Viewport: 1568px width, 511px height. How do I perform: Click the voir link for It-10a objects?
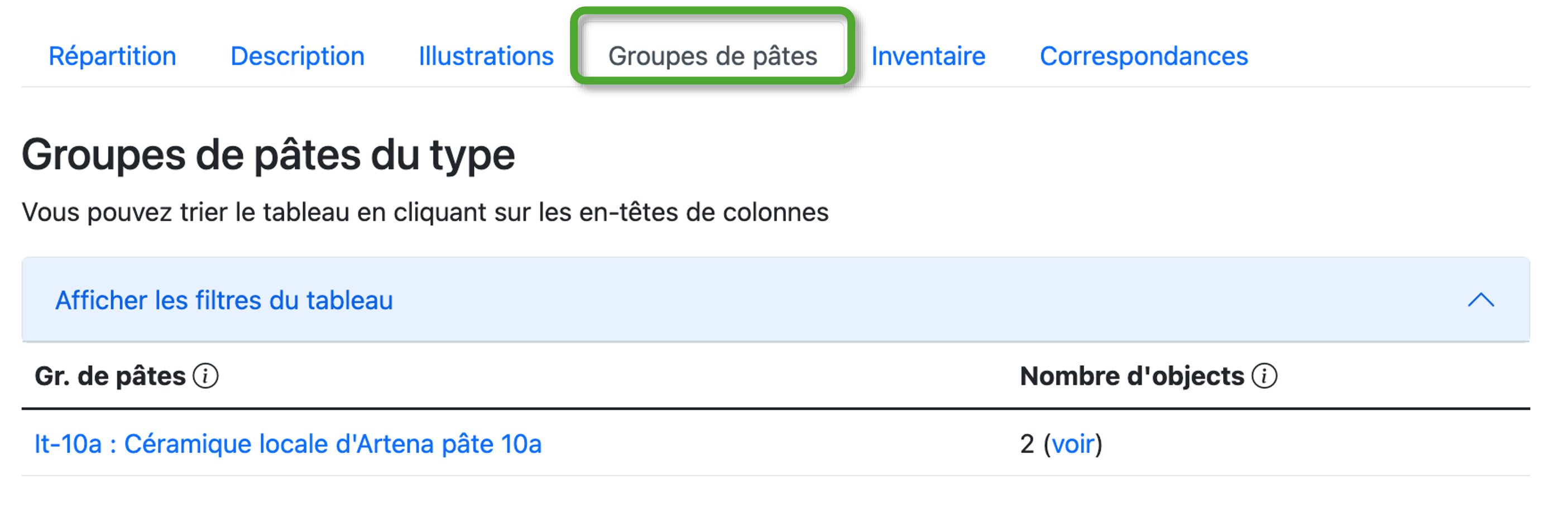(x=1073, y=444)
